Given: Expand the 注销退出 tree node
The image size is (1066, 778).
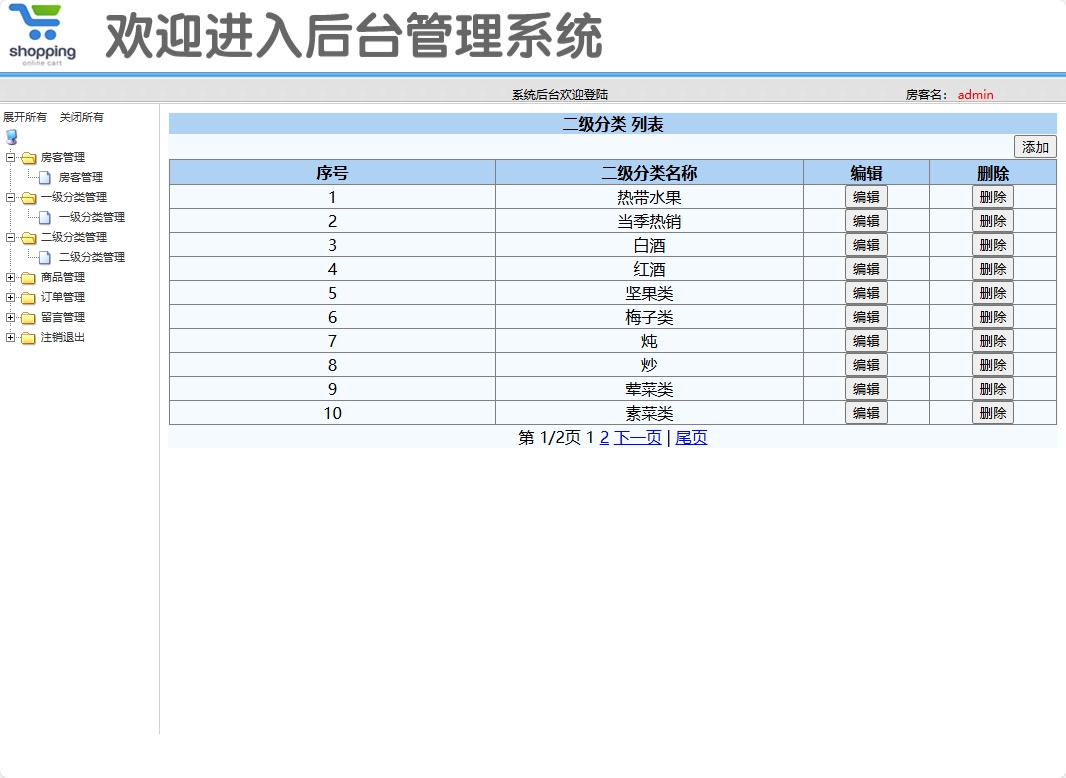Looking at the screenshot, I should click(10, 337).
